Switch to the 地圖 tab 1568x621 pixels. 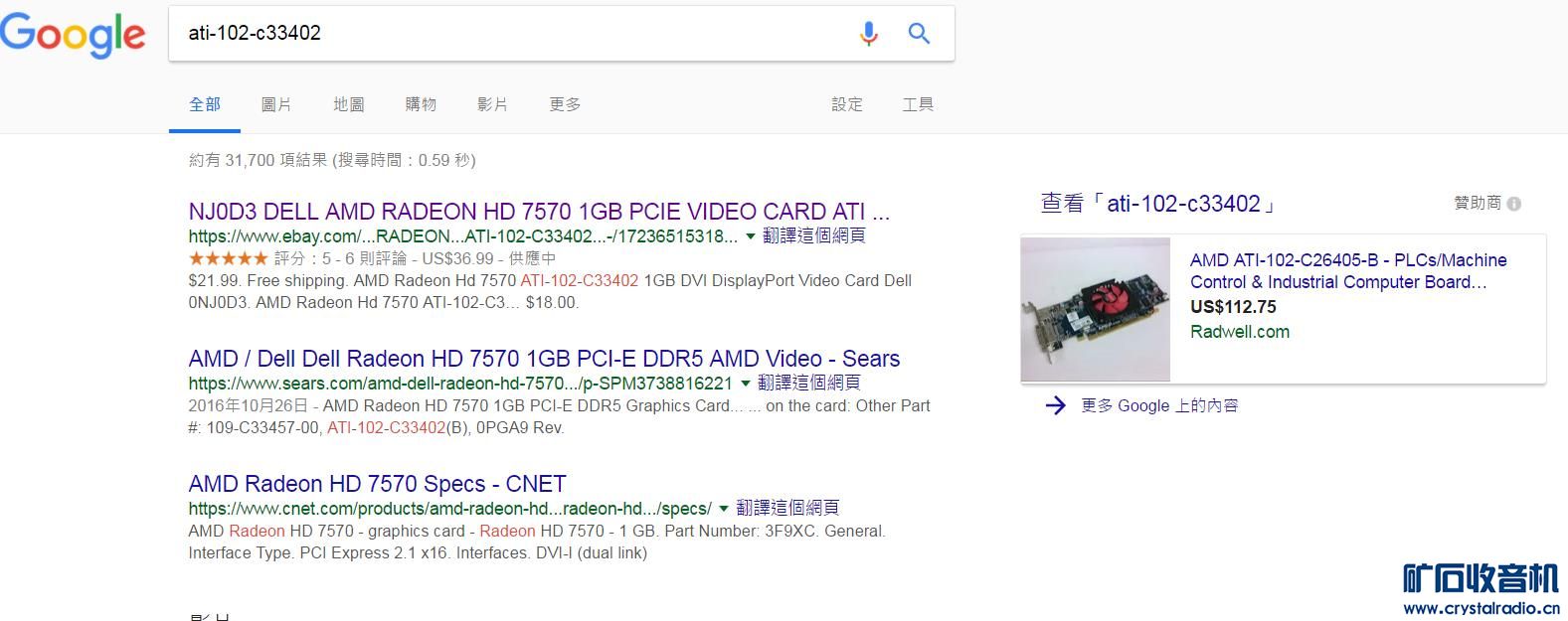[x=349, y=104]
